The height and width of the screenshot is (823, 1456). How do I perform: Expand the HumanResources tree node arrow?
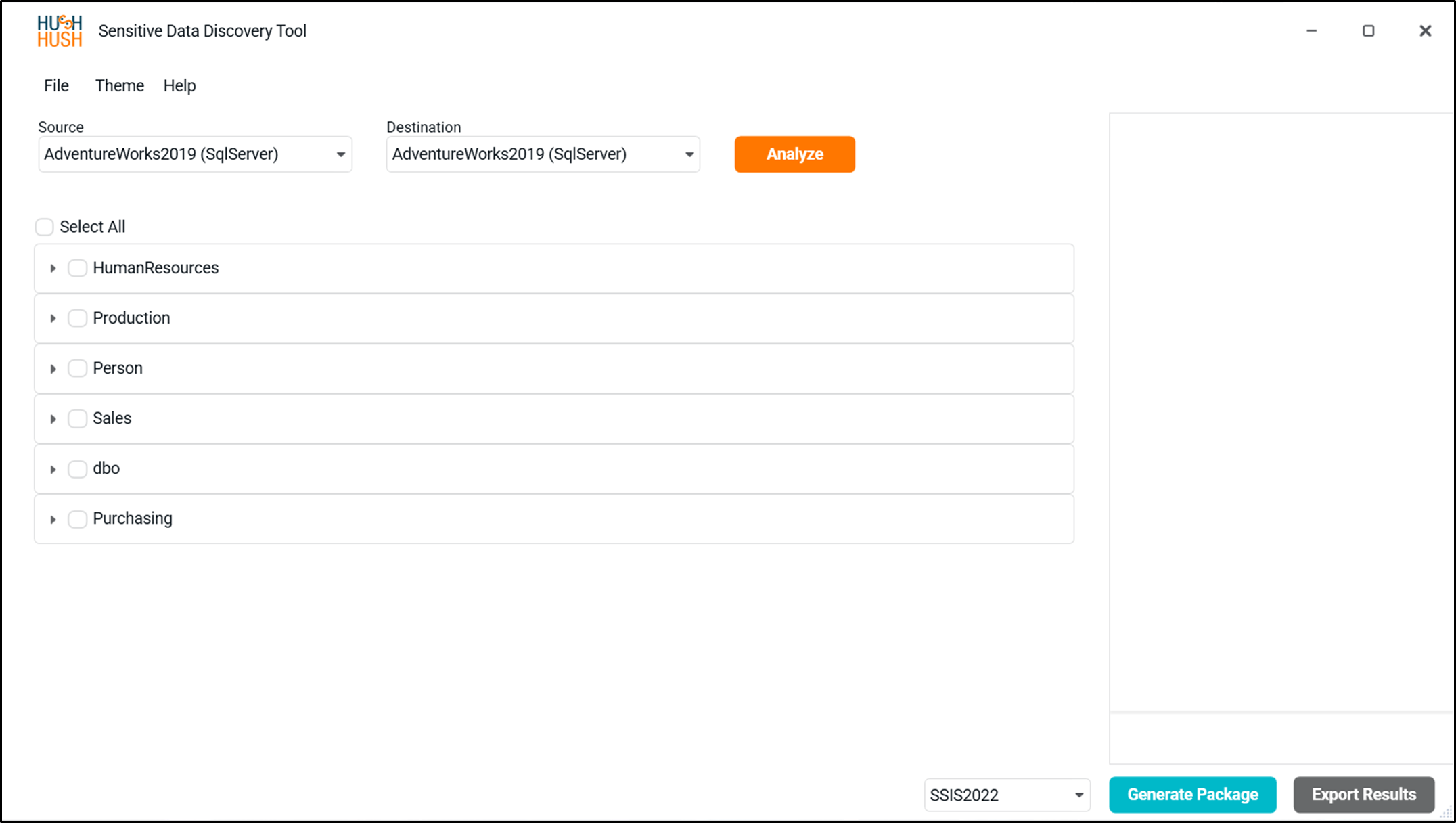click(53, 268)
